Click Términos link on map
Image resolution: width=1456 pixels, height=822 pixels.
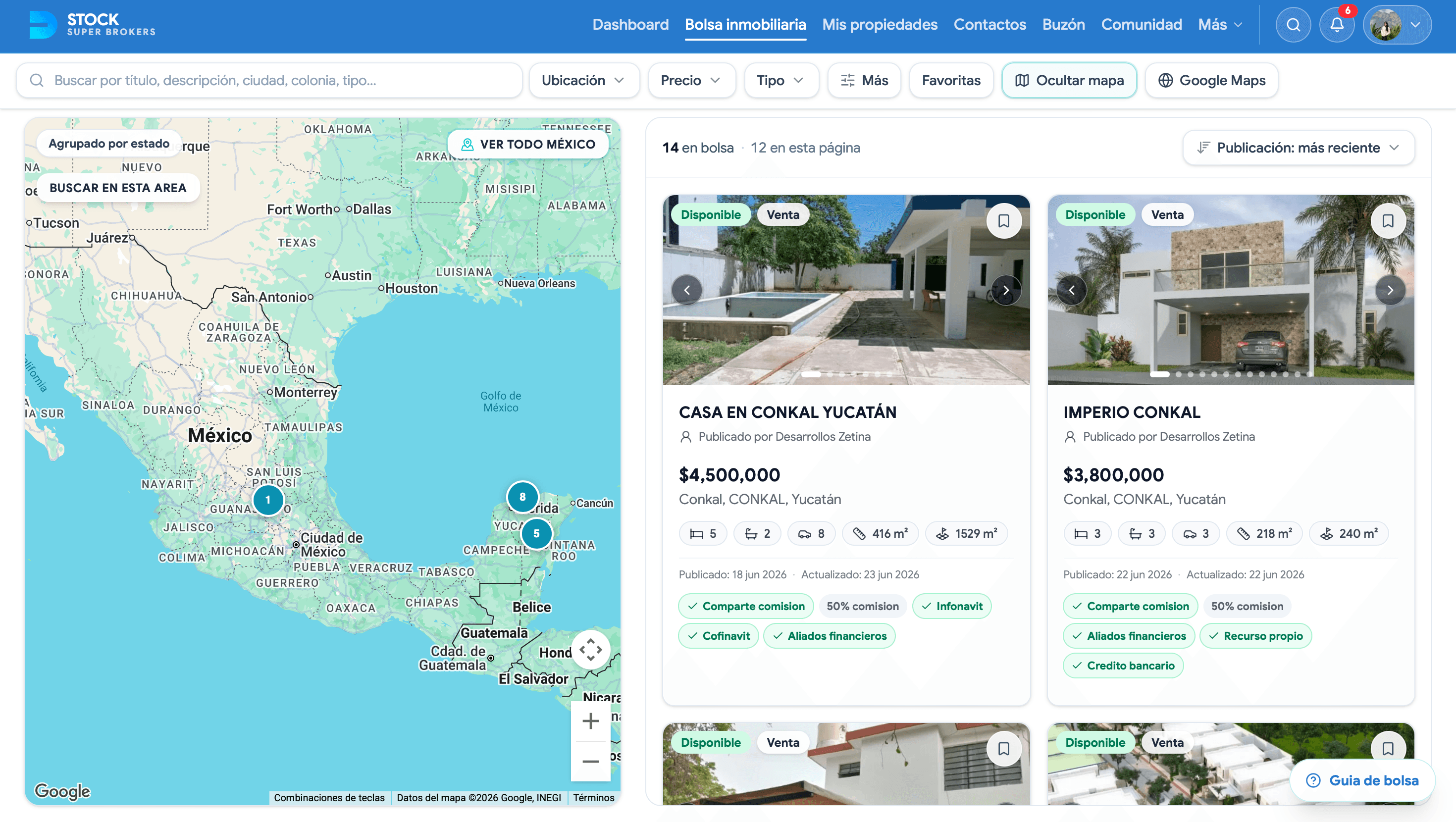coord(593,798)
